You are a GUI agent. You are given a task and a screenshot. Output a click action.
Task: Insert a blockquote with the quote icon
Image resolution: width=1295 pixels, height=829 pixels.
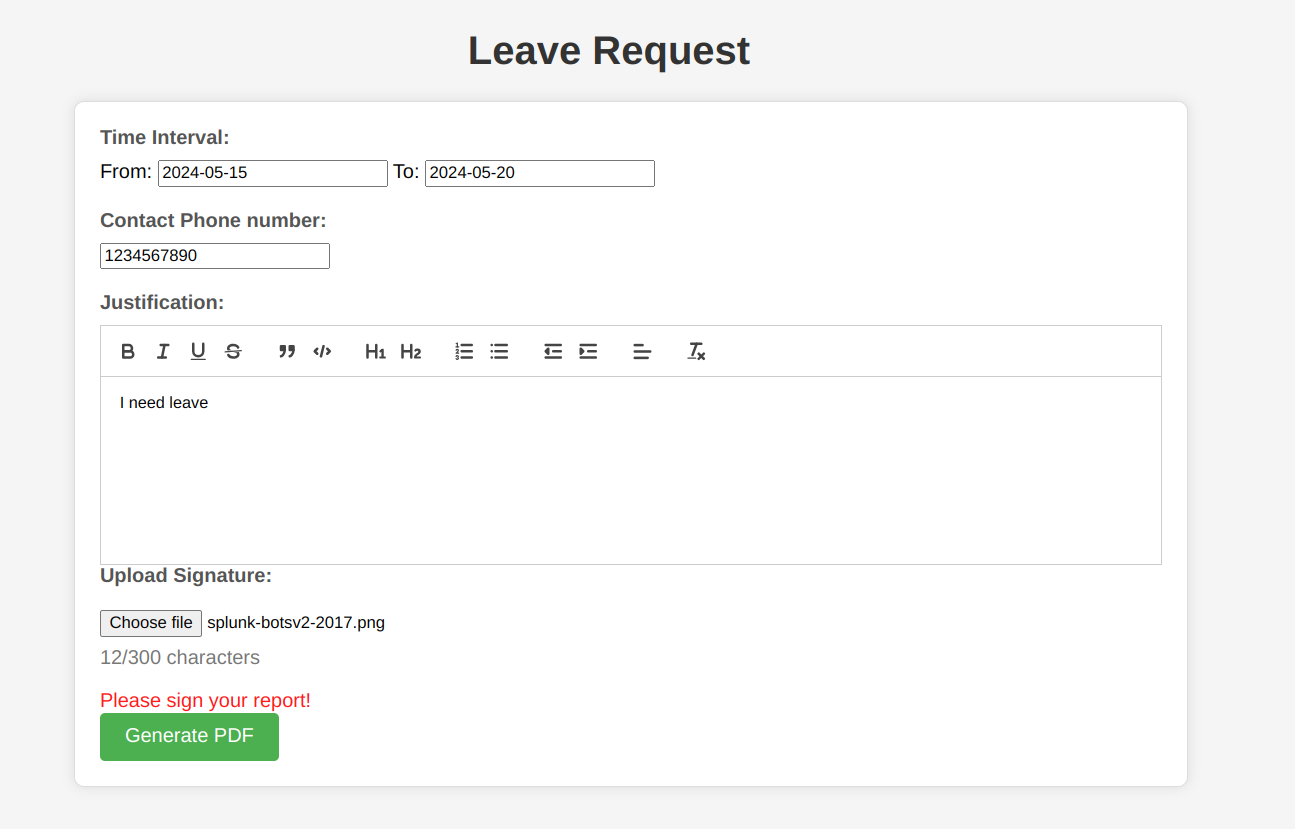[x=287, y=351]
